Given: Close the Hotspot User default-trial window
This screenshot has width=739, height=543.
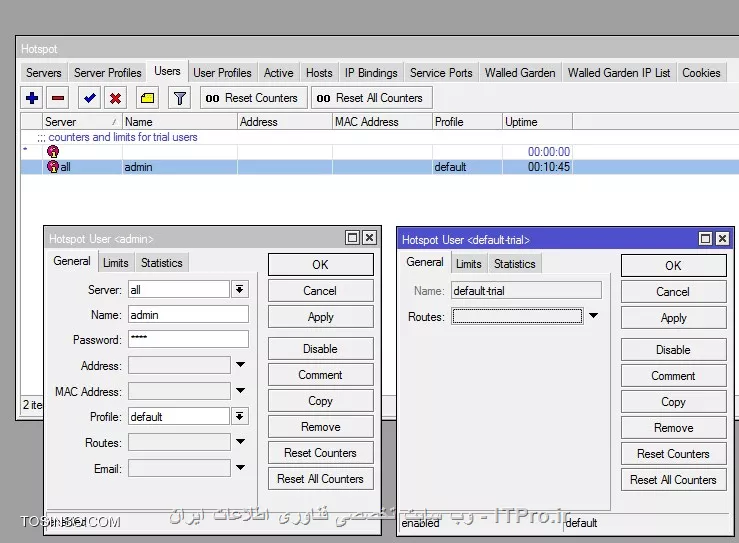Looking at the screenshot, I should point(722,239).
